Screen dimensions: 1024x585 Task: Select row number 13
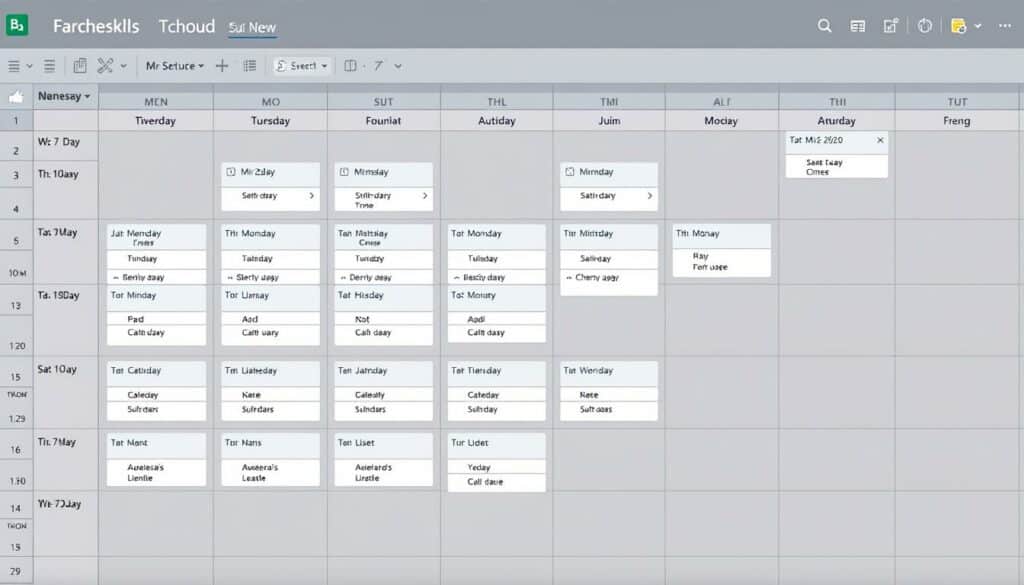pos(16,306)
